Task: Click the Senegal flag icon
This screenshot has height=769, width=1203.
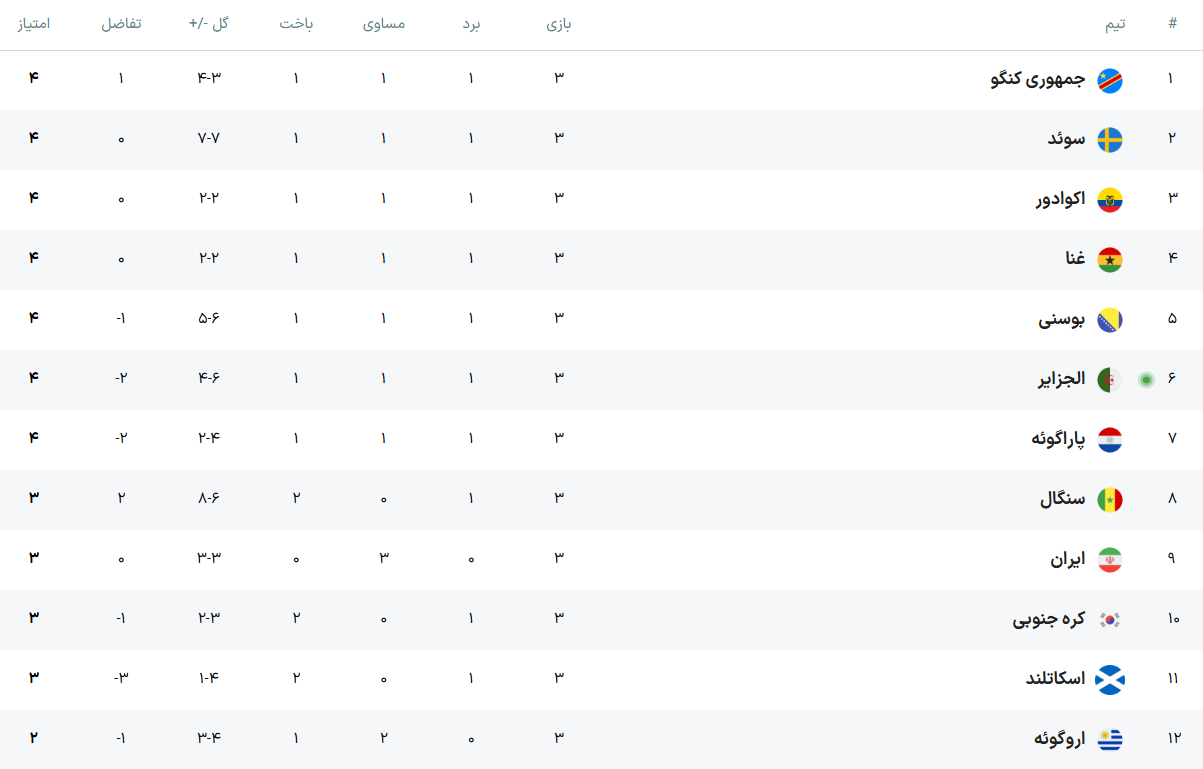Action: [1110, 500]
